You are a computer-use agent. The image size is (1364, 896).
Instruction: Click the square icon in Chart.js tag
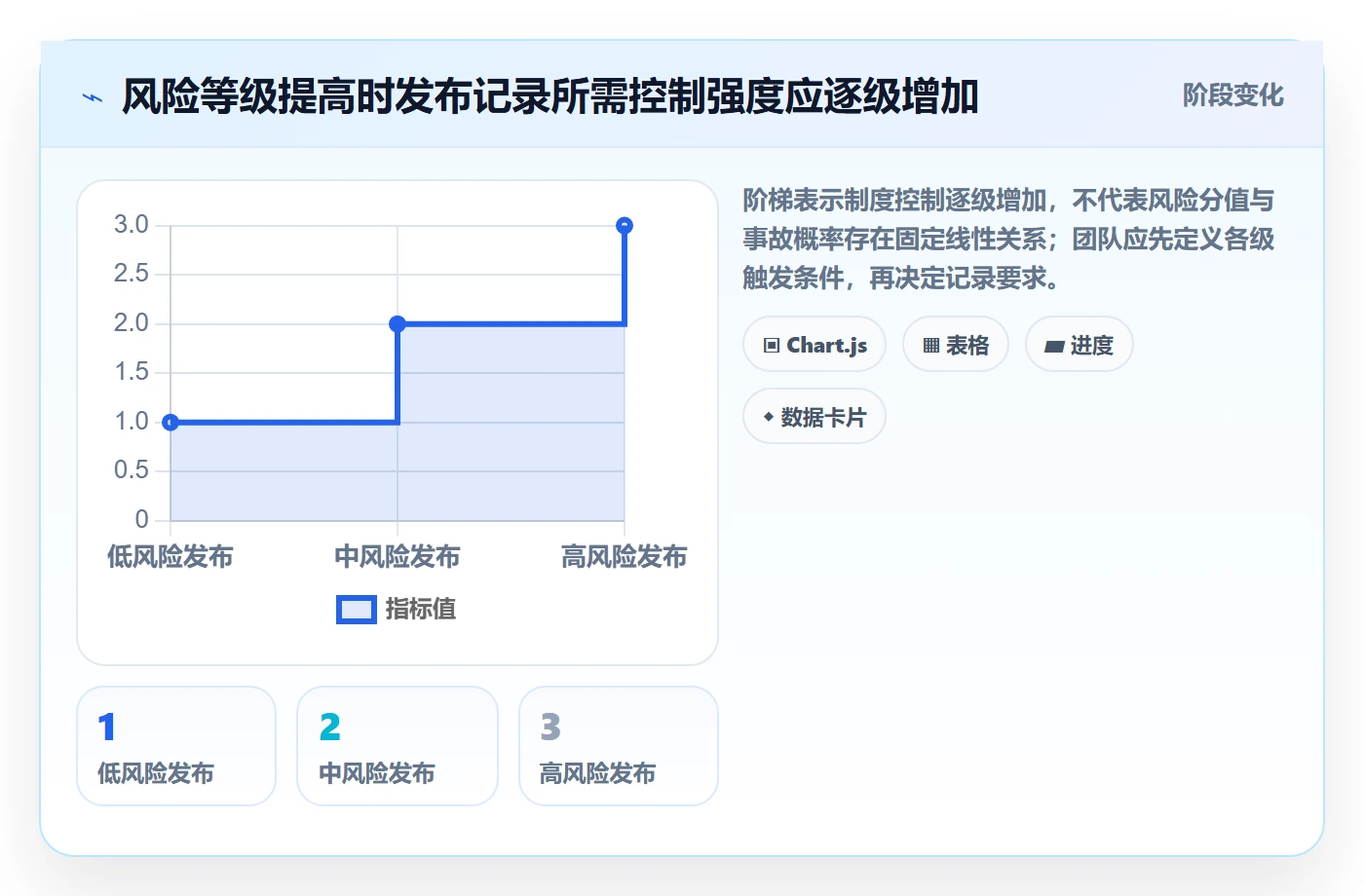772,346
